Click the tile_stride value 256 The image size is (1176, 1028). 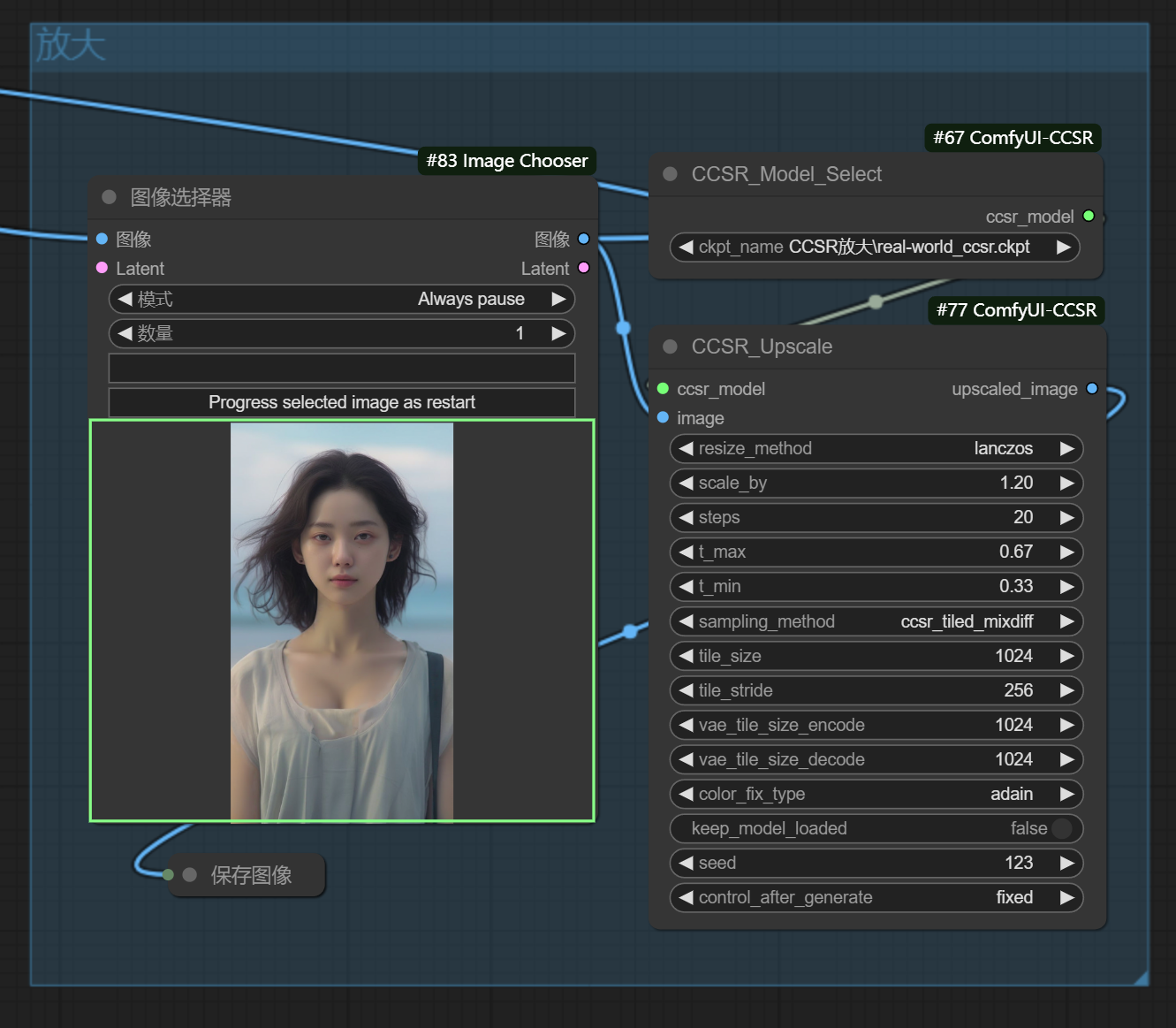1019,690
